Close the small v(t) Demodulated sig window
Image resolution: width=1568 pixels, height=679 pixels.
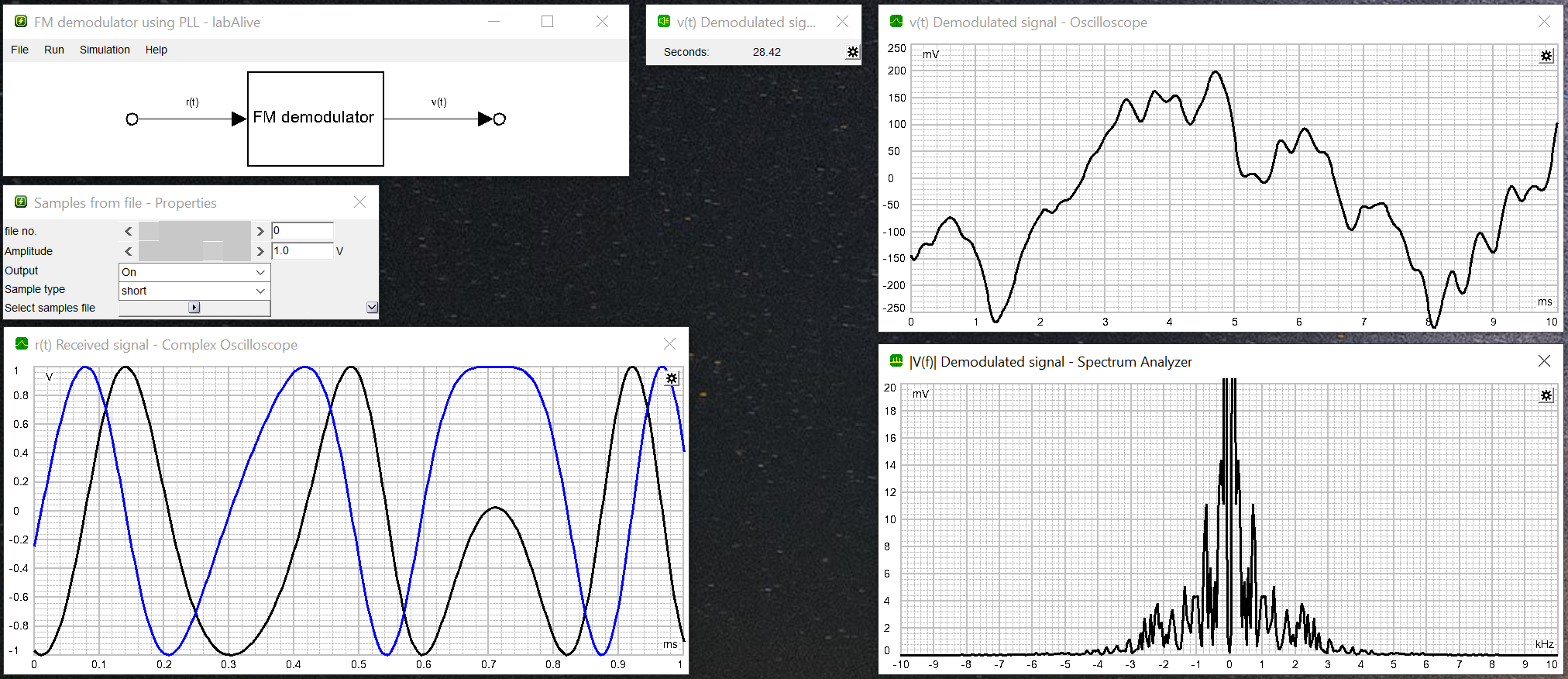[842, 22]
